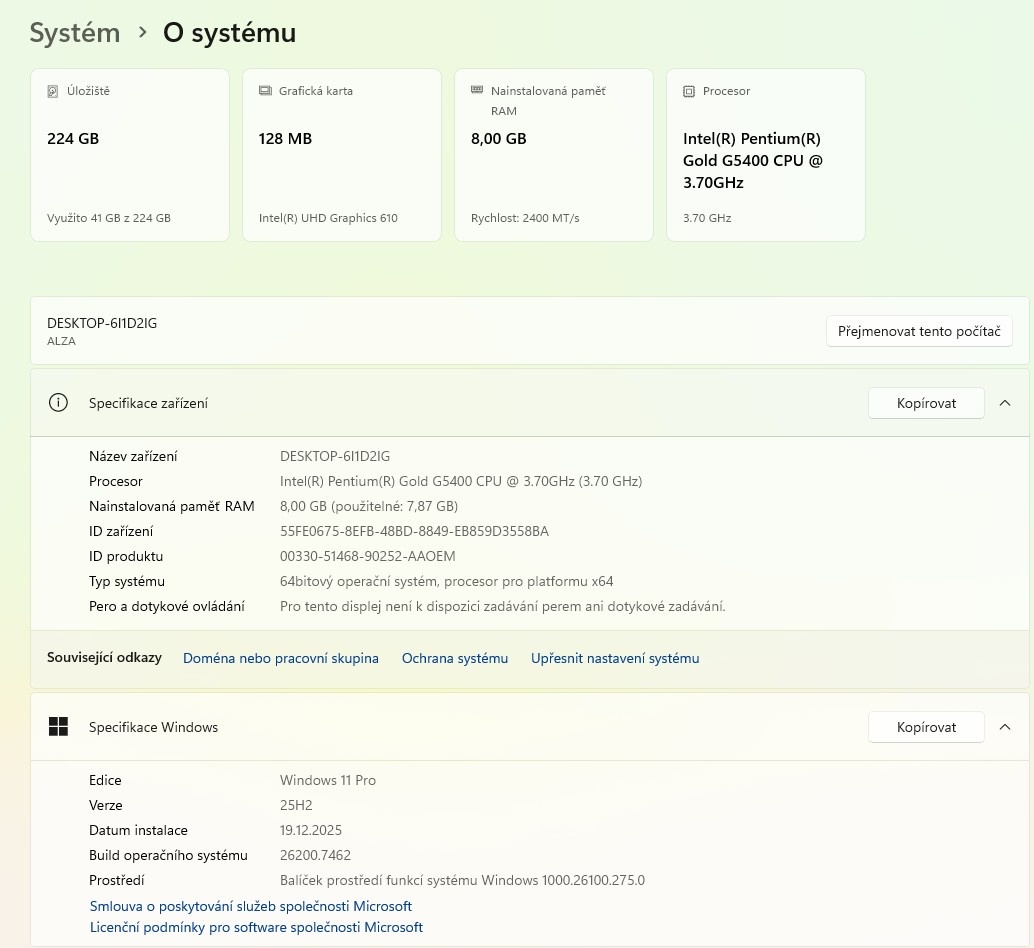Click the info icon beside Specifikace zařízení

[x=58, y=403]
